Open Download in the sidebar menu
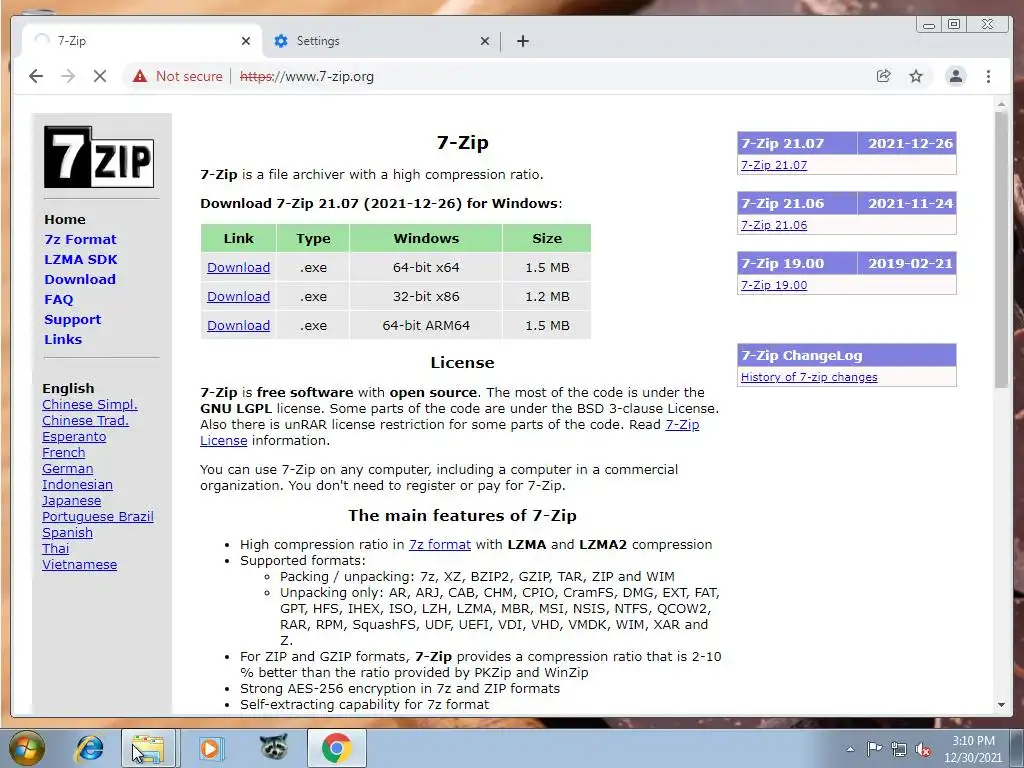This screenshot has width=1024, height=768. click(x=80, y=280)
